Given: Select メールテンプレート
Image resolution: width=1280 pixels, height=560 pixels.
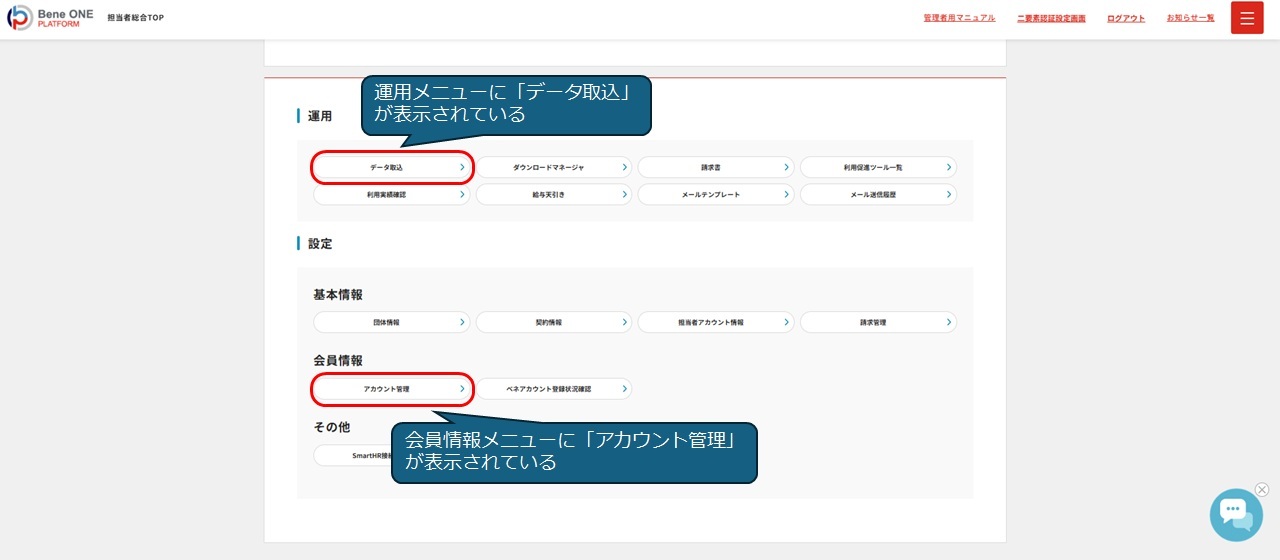Looking at the screenshot, I should click(x=715, y=195).
